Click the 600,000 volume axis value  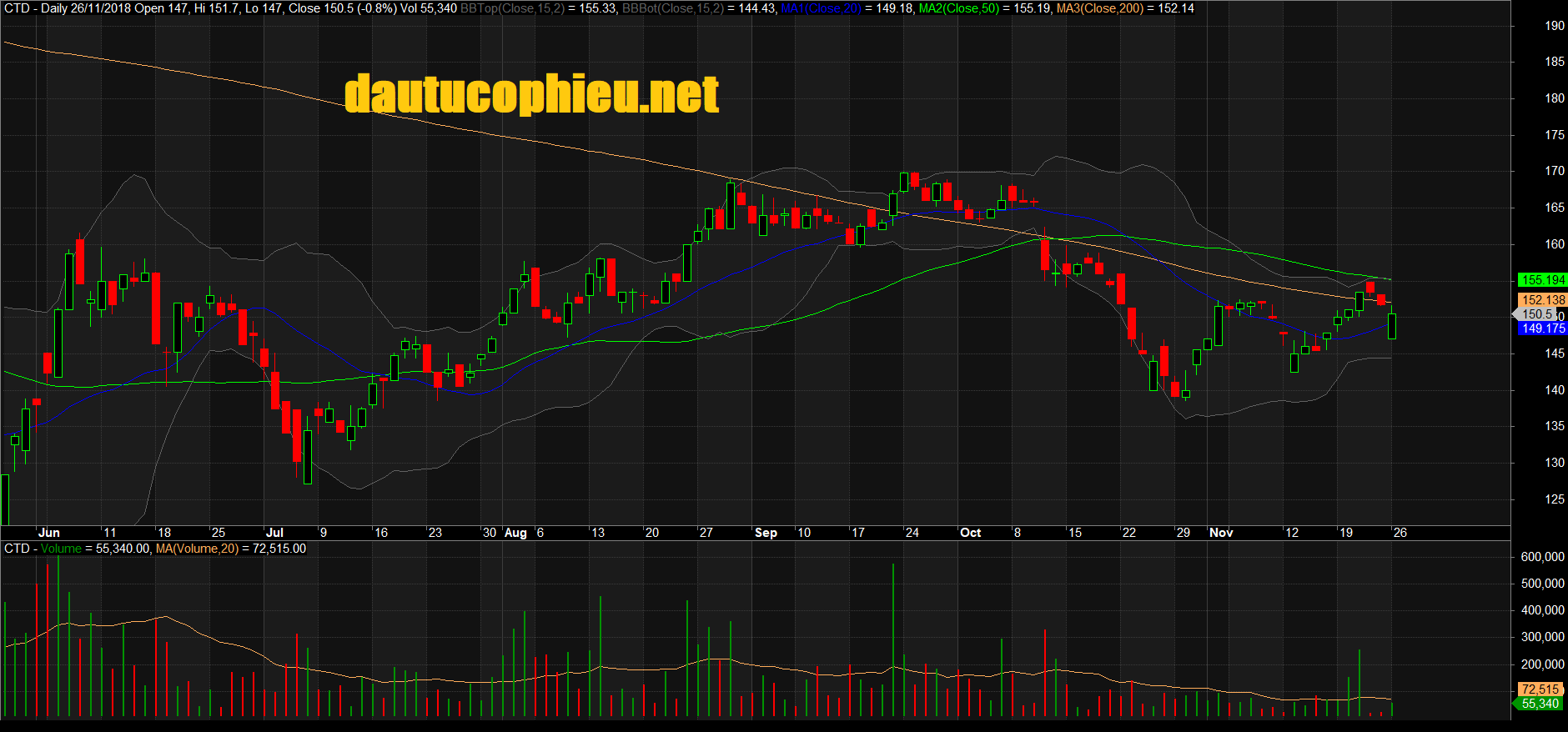1543,557
